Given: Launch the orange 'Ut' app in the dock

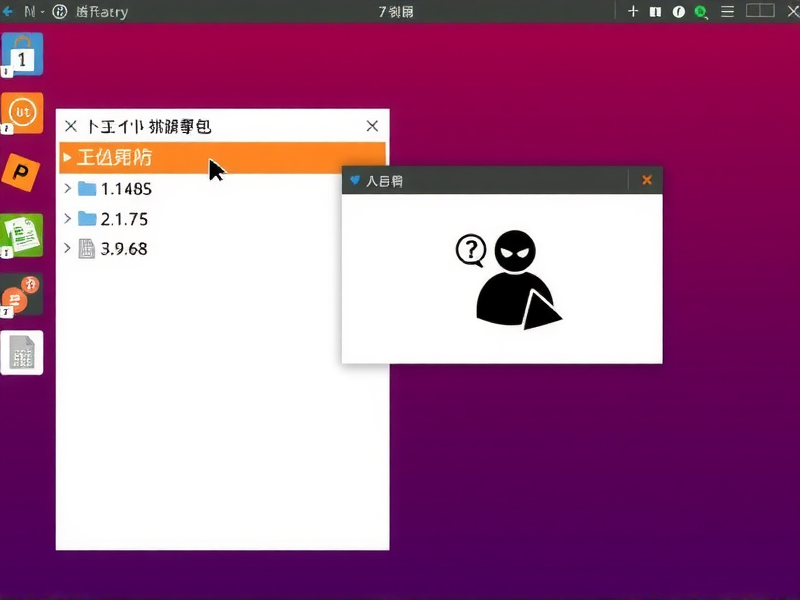Looking at the screenshot, I should tap(22, 113).
